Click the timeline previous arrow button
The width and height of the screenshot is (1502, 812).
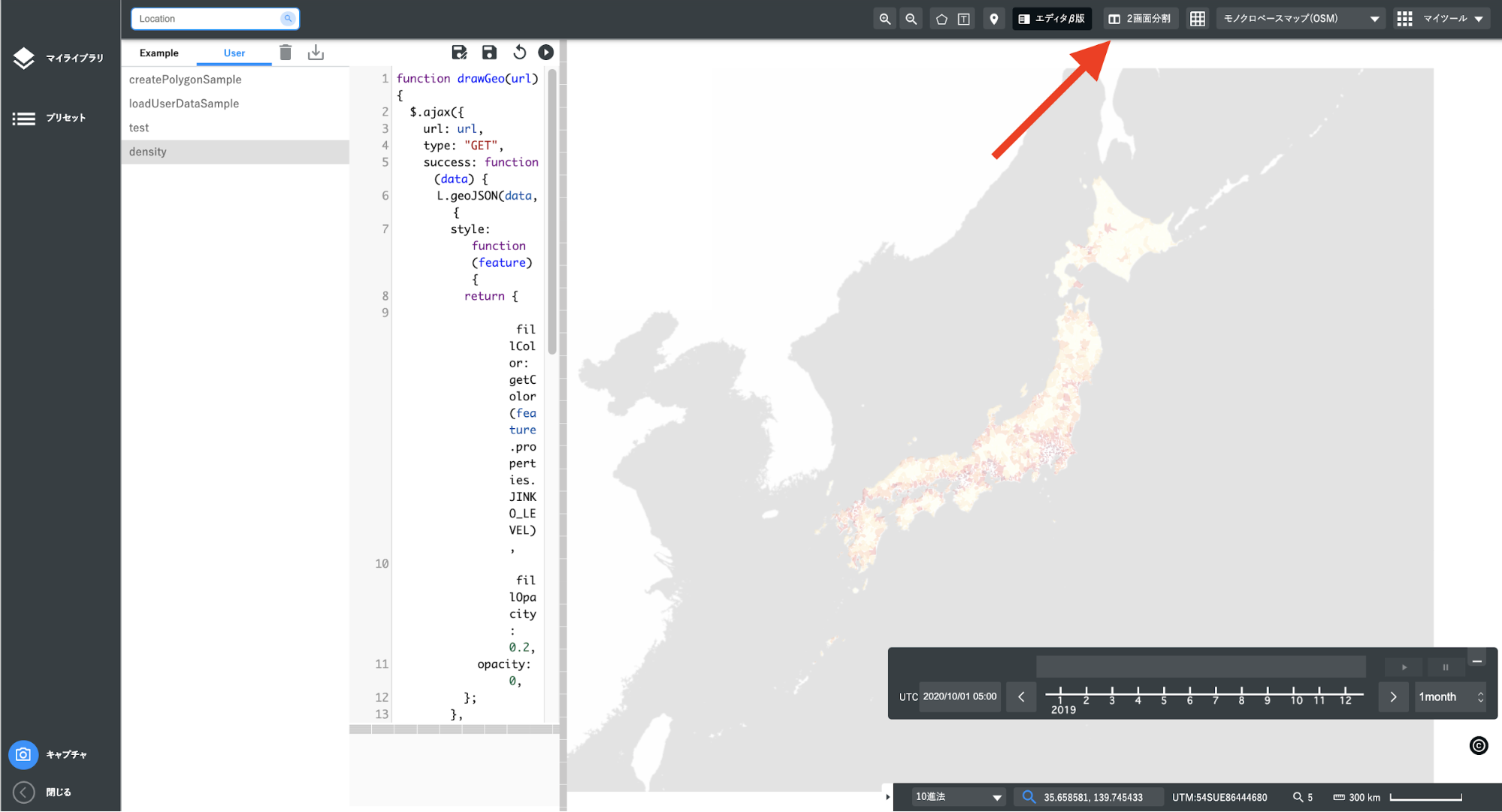coord(1021,696)
